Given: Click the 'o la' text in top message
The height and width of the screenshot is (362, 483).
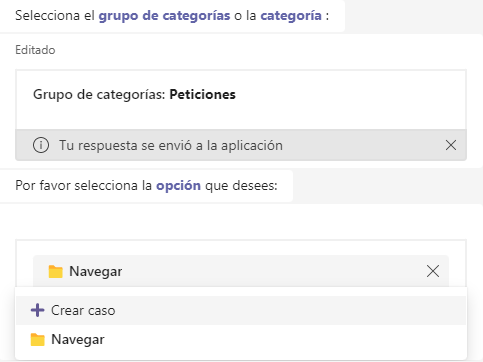Looking at the screenshot, I should pyautogui.click(x=245, y=16).
